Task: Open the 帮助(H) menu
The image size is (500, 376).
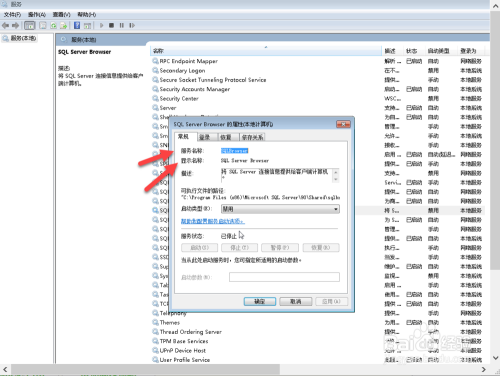Action: 87,15
